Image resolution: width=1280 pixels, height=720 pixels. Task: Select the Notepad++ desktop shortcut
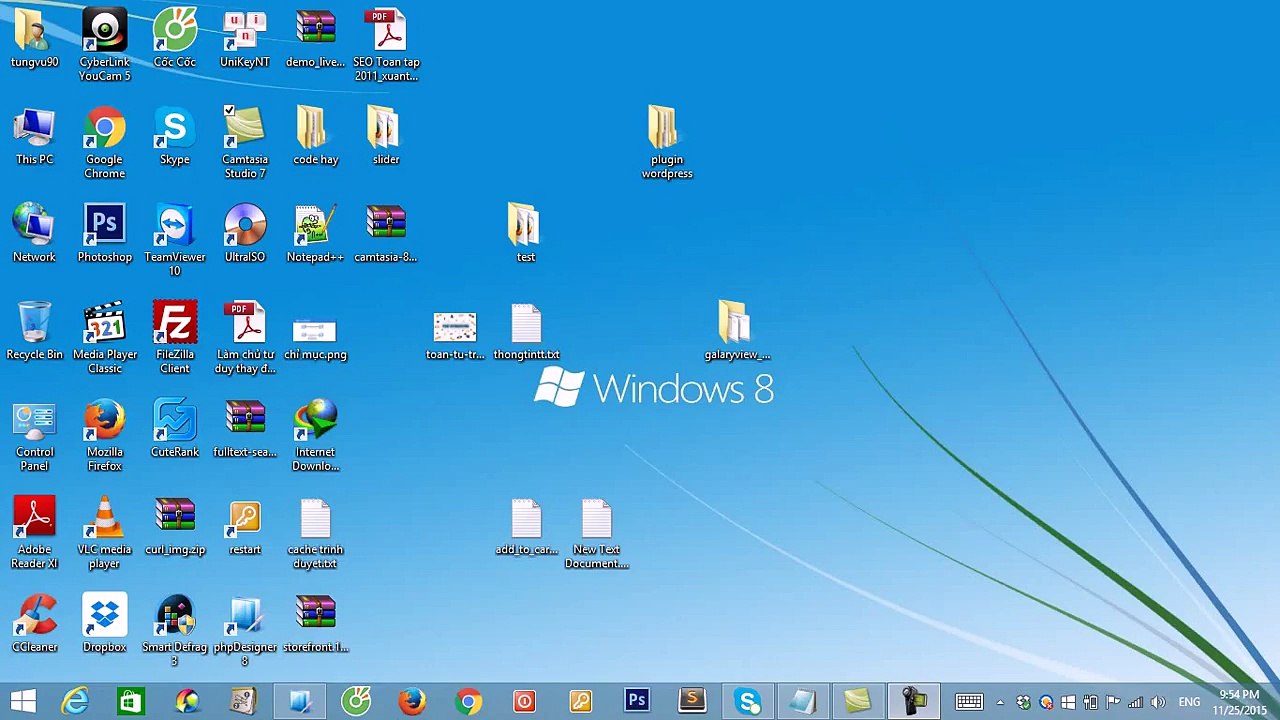(315, 234)
